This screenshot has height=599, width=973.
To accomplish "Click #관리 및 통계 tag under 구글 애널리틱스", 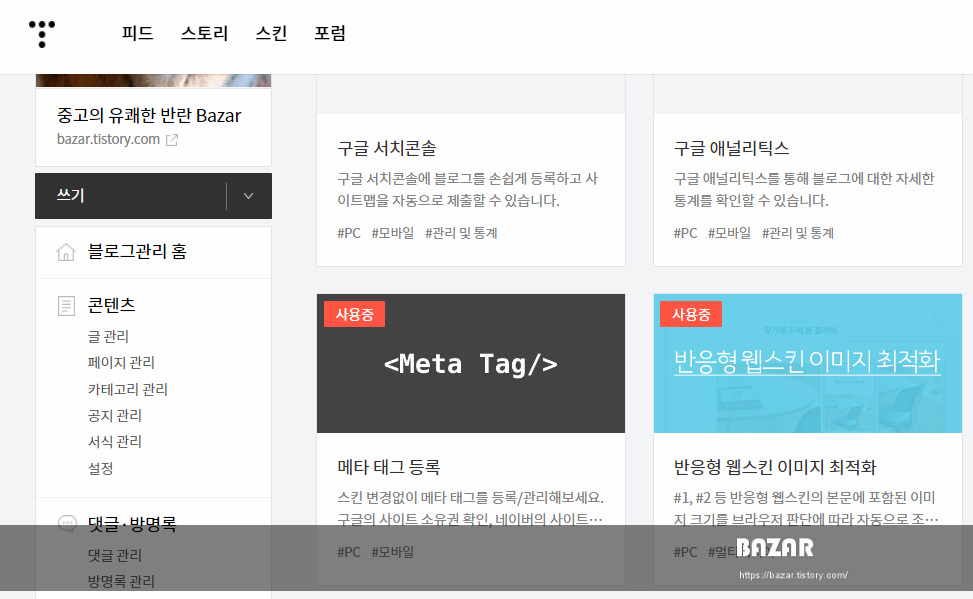I will (x=798, y=233).
